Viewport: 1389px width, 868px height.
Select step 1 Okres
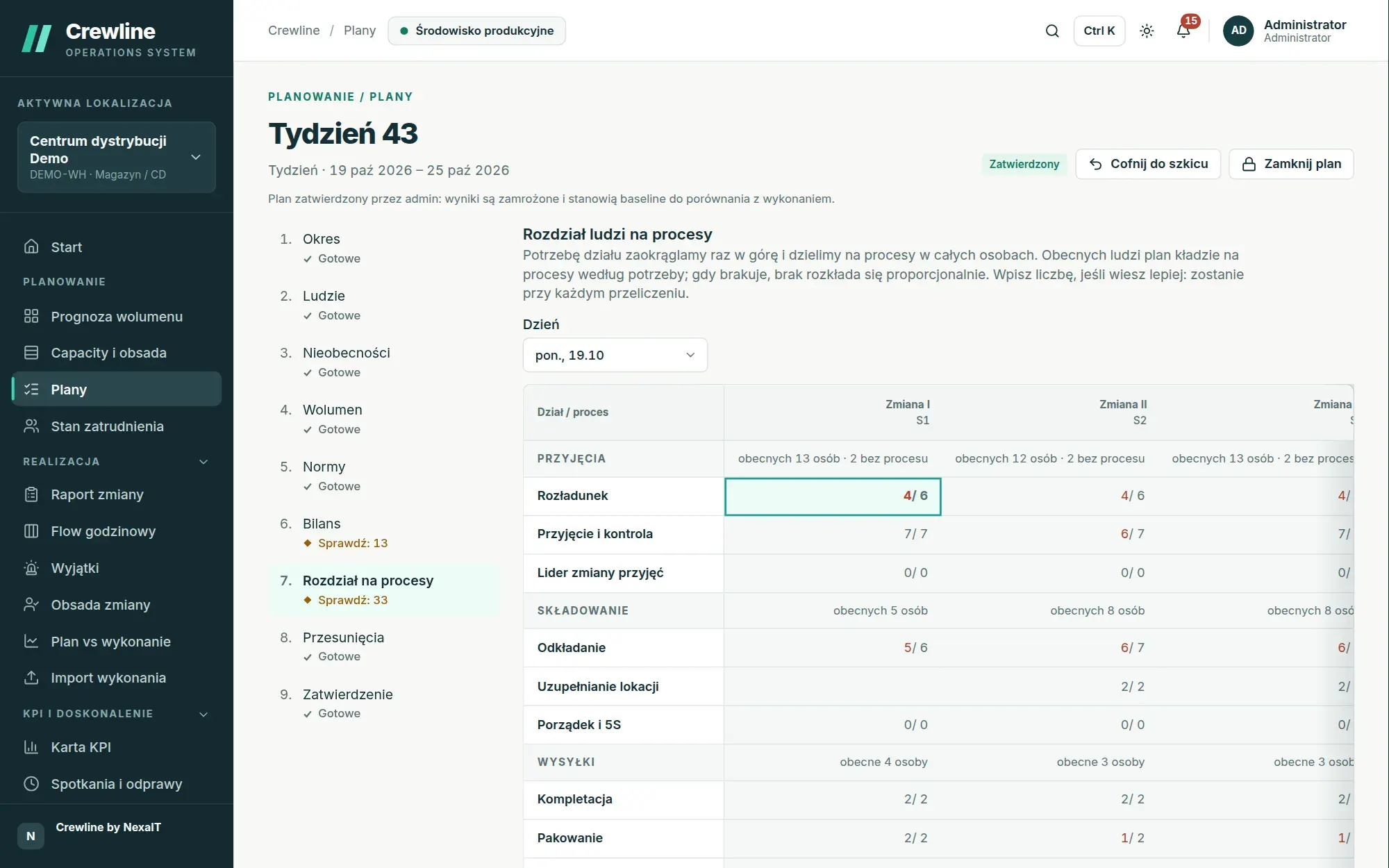(x=384, y=248)
